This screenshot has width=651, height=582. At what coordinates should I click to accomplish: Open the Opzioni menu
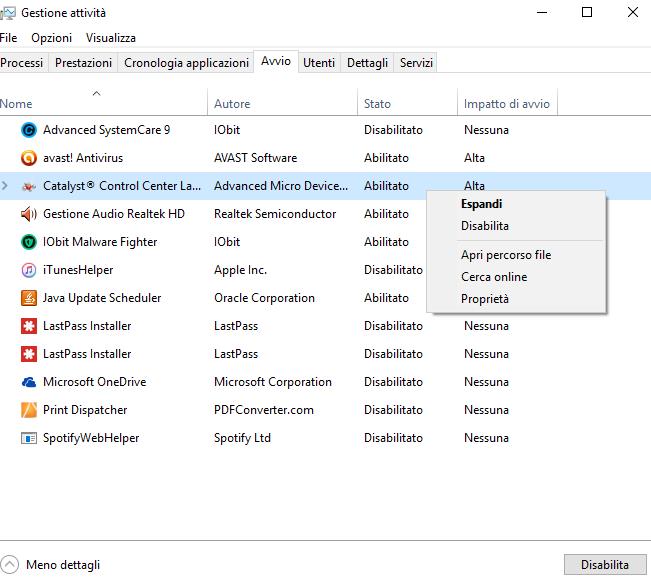click(x=51, y=38)
